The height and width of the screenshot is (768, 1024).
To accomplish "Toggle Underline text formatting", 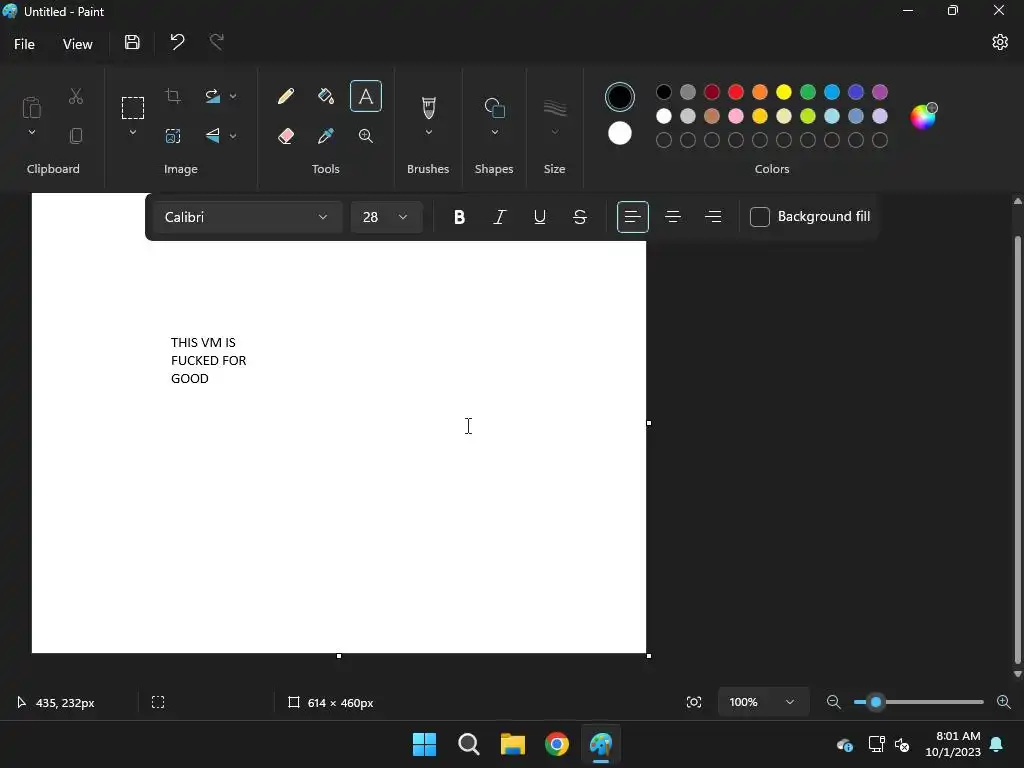I will point(539,217).
